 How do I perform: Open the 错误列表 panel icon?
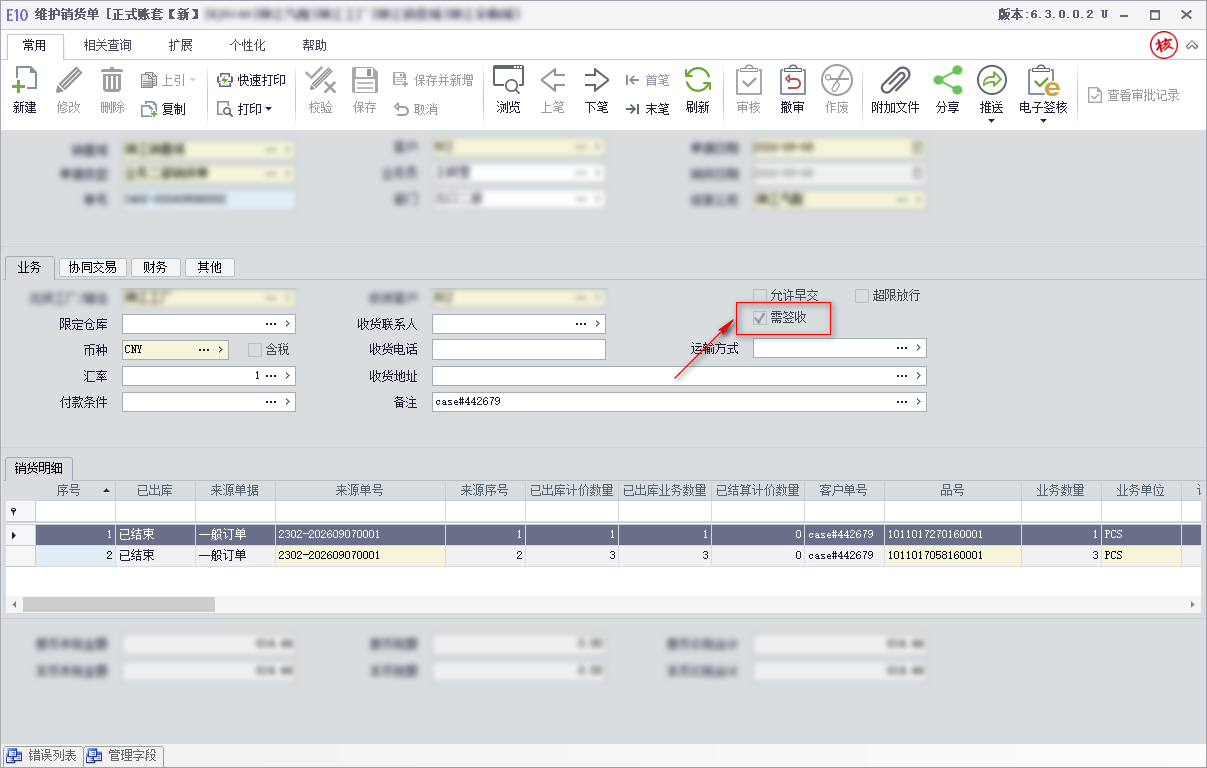click(14, 756)
